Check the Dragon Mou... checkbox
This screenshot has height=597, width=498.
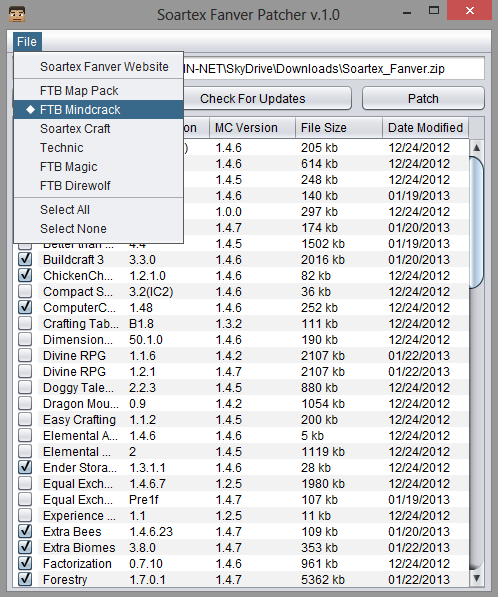coord(25,403)
